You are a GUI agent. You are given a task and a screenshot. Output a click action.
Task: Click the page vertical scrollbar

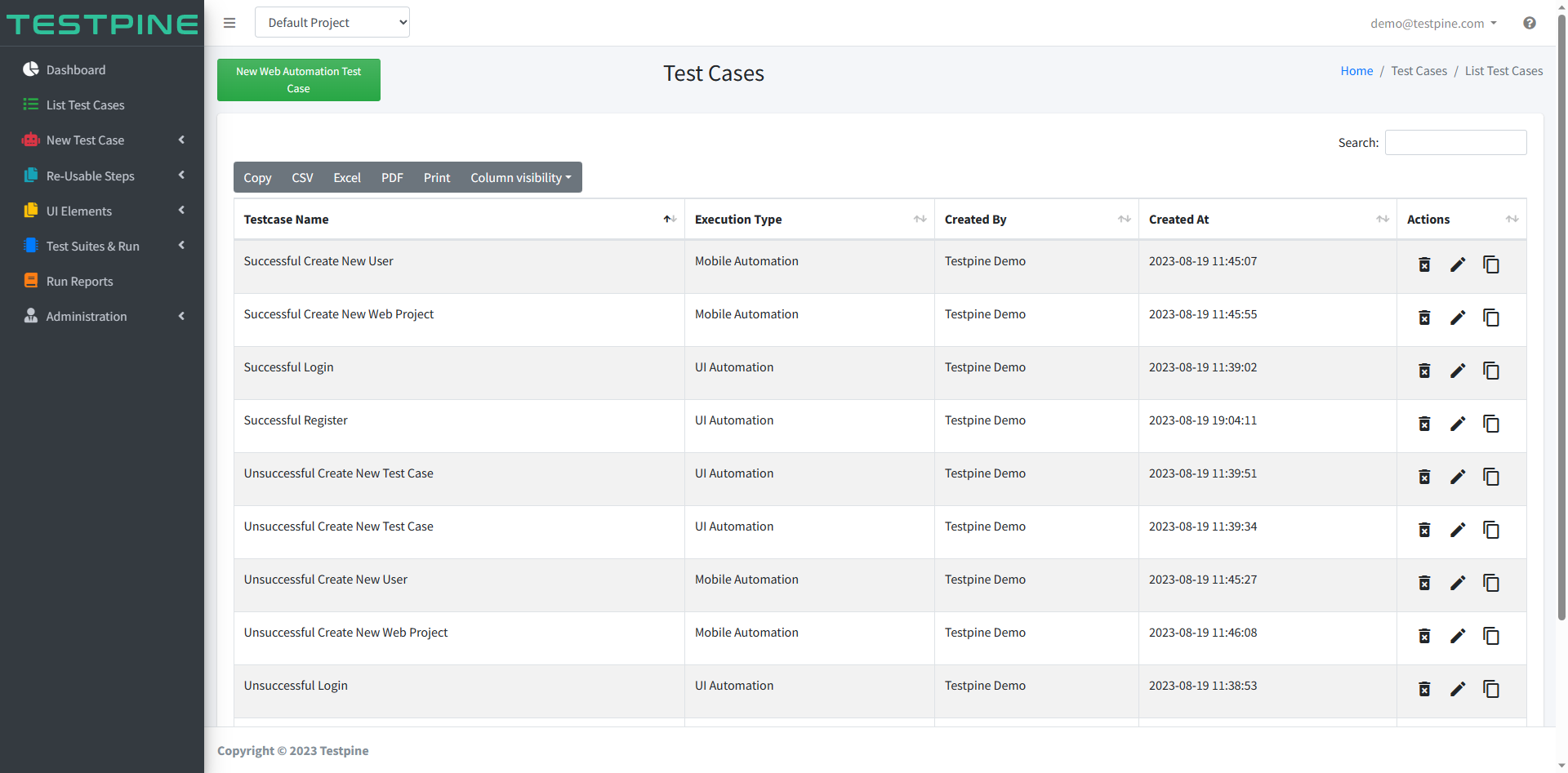click(x=1561, y=318)
